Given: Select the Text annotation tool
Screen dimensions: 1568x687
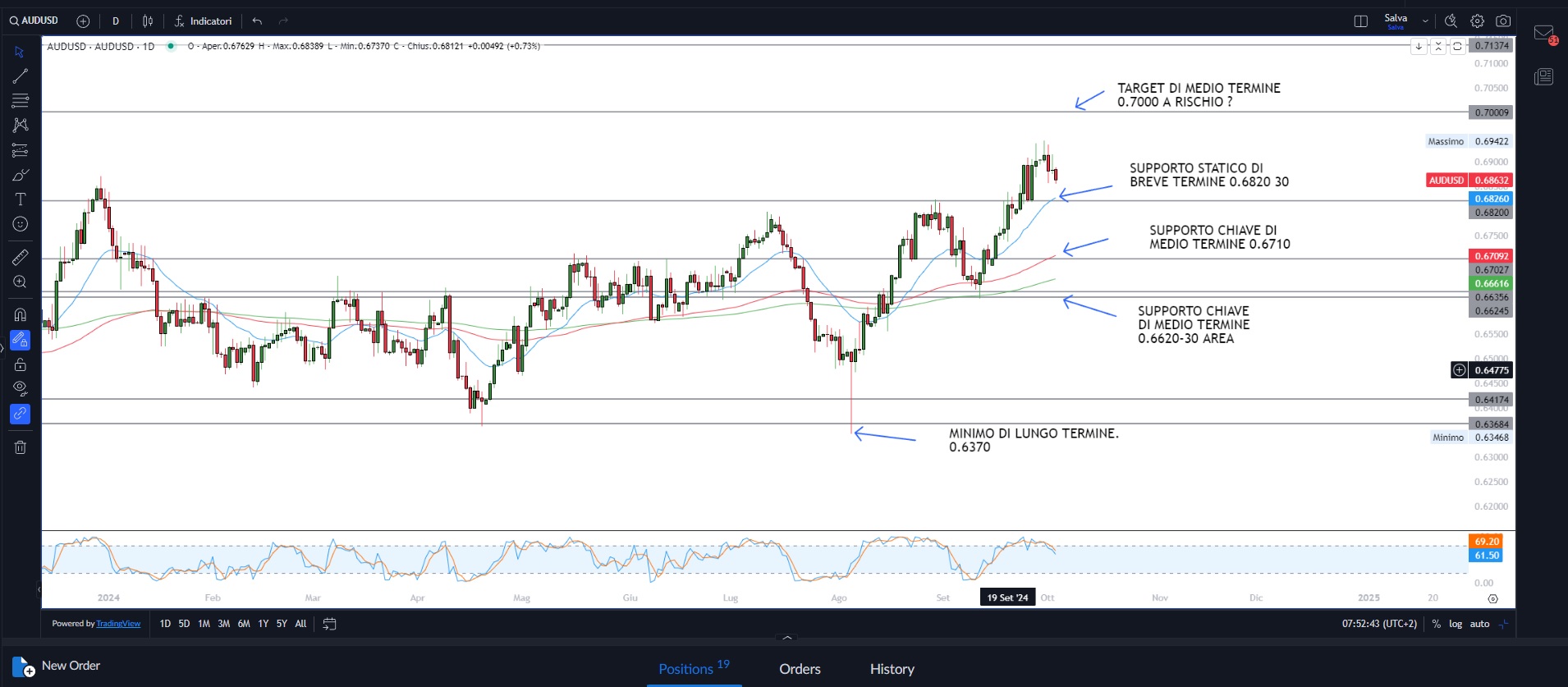Looking at the screenshot, I should click(x=21, y=199).
